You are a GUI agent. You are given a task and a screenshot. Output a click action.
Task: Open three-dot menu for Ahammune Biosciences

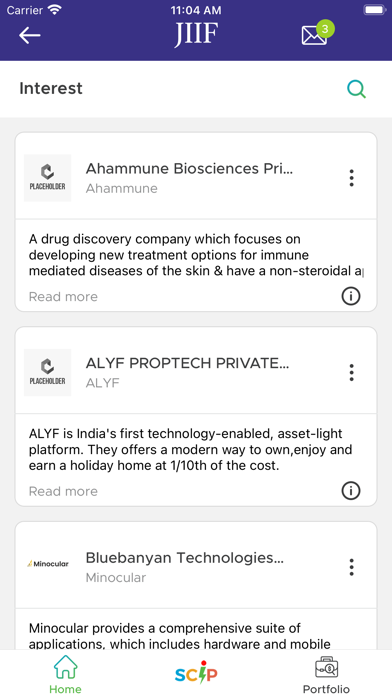point(352,178)
